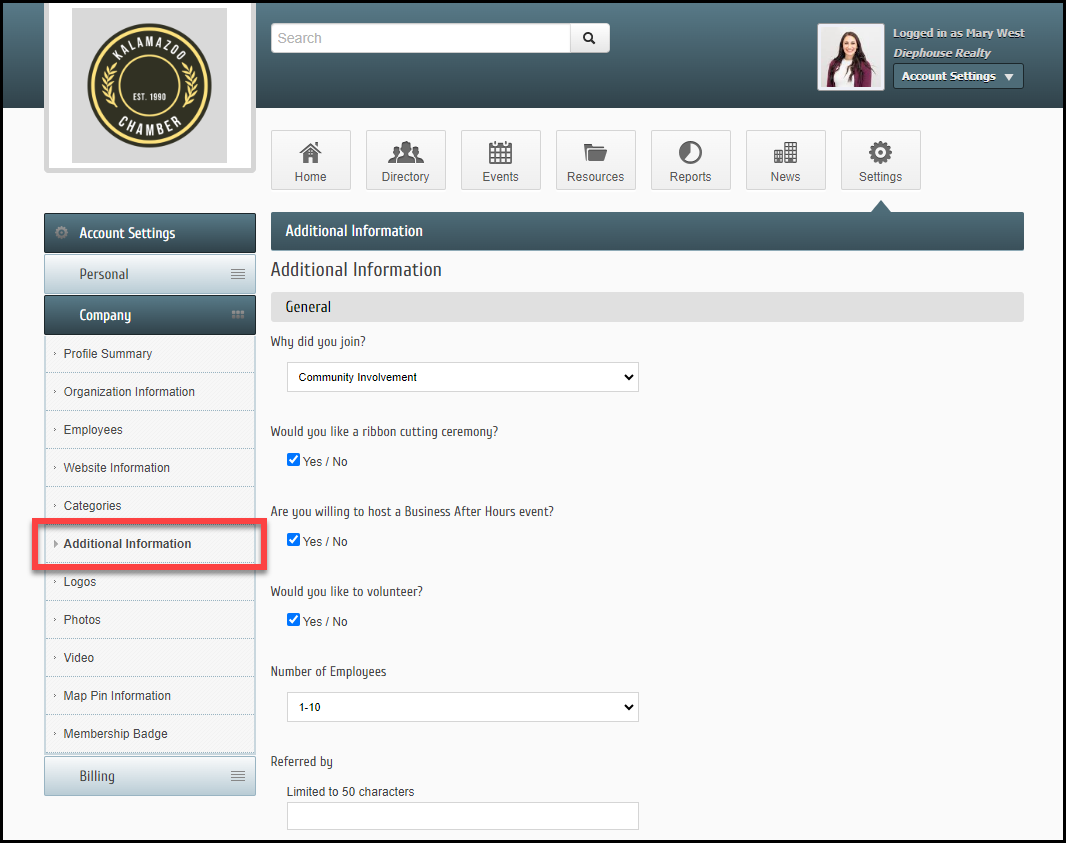The width and height of the screenshot is (1066, 843).
Task: Click the Referred by text field
Action: [x=462, y=816]
